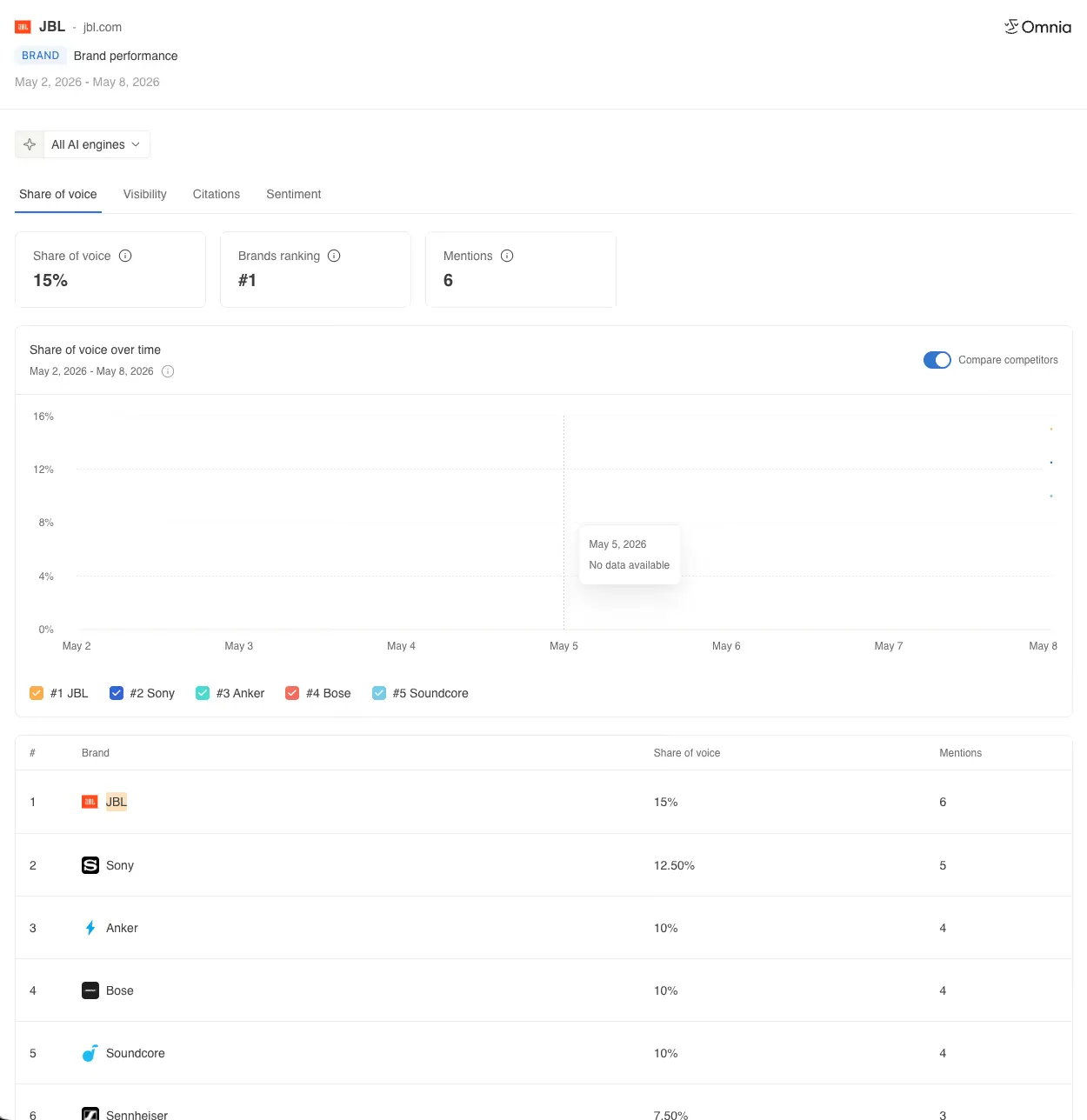This screenshot has height=1120, width=1087.
Task: Uncheck the #2 Sony legend checkbox
Action: pos(117,693)
